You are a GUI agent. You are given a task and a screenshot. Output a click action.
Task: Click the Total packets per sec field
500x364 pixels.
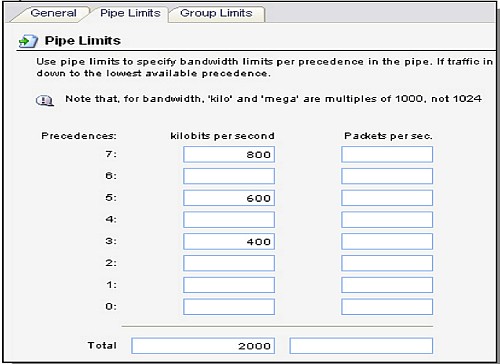coord(361,346)
